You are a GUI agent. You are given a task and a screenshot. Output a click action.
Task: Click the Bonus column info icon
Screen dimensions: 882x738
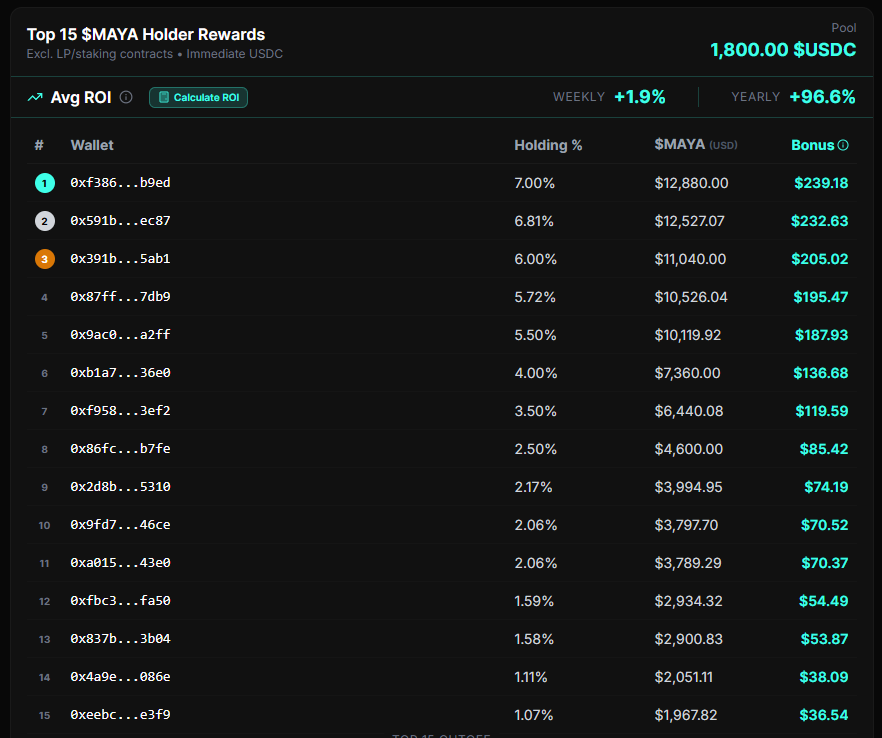pos(843,145)
